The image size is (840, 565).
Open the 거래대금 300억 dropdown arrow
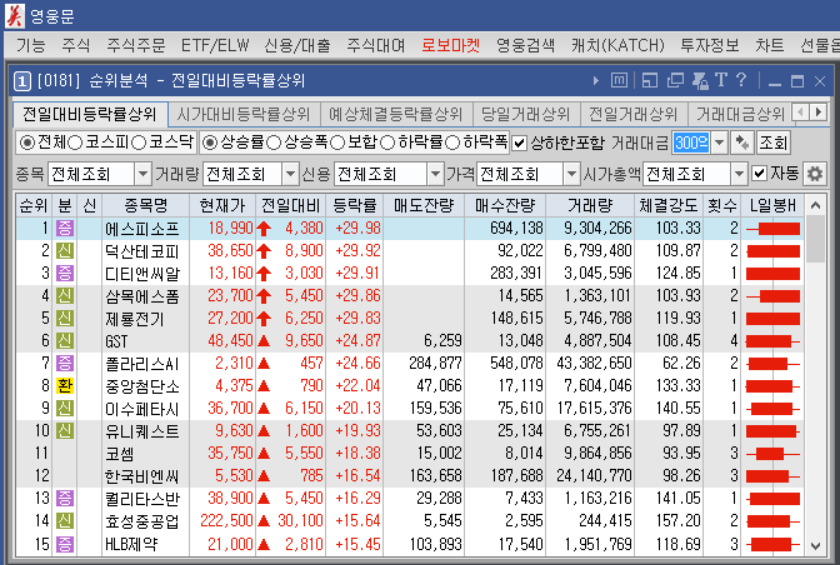[719, 142]
